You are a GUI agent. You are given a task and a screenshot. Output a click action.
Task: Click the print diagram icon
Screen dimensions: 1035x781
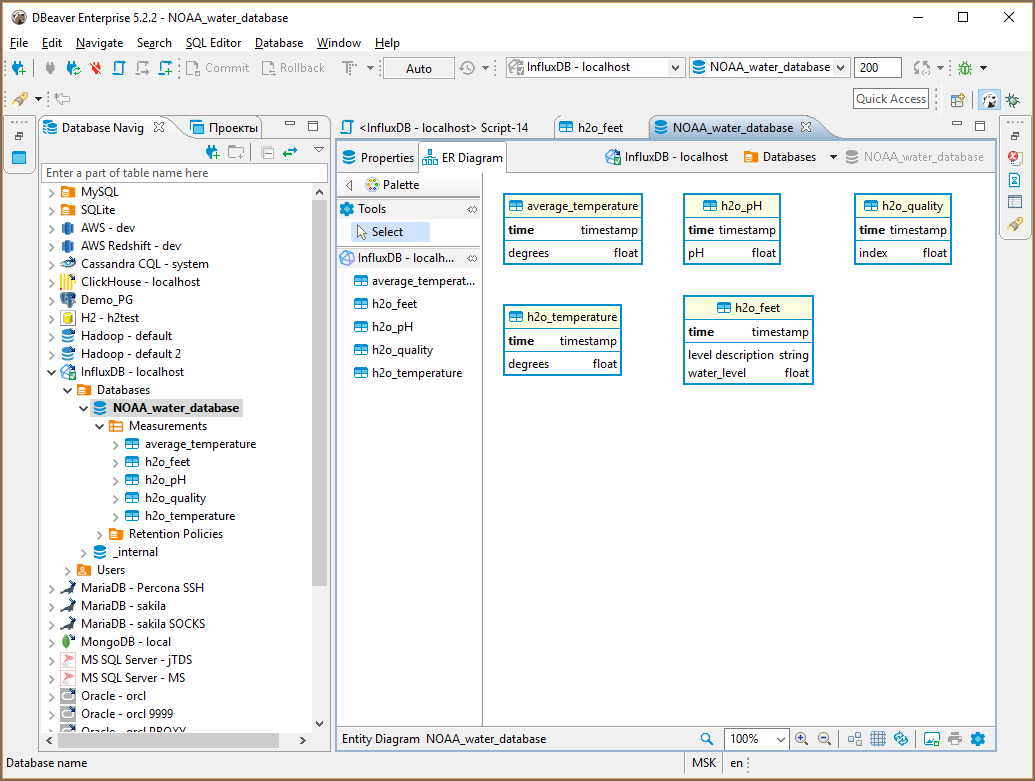pos(955,739)
